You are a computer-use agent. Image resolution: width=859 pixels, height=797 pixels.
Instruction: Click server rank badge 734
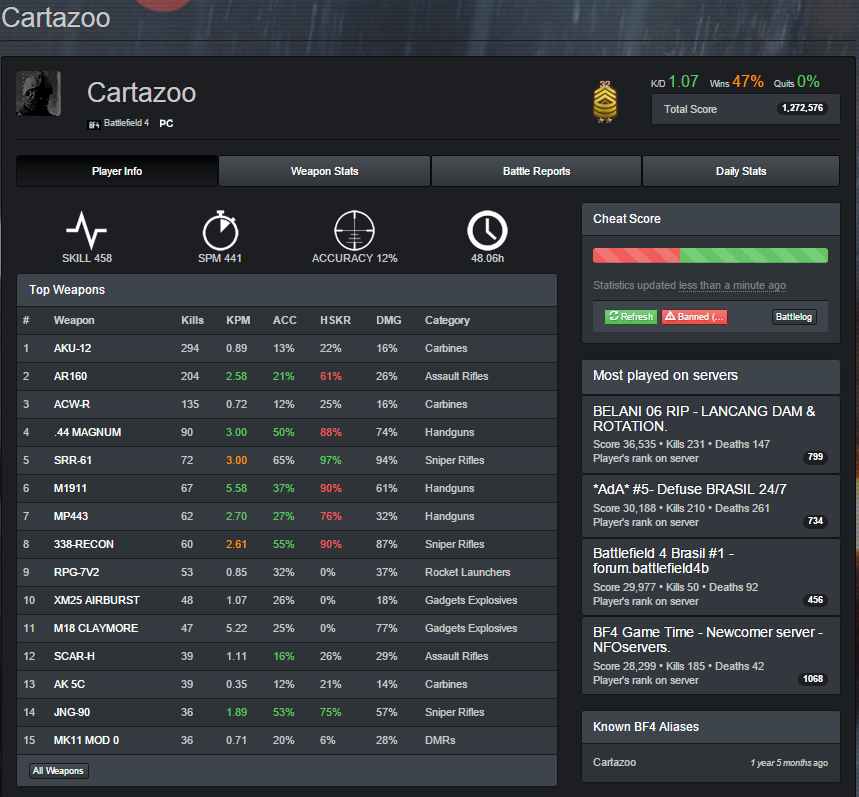click(815, 521)
